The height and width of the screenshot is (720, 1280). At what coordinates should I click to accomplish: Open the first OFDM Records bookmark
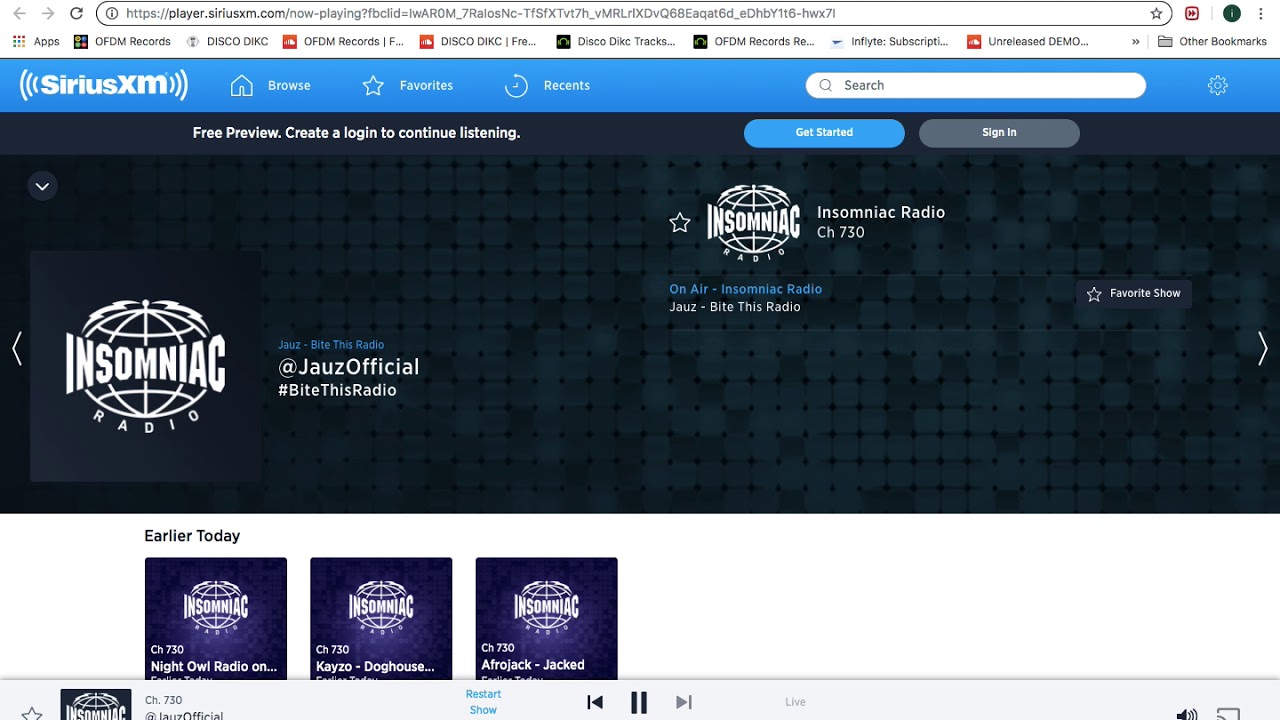click(x=122, y=42)
